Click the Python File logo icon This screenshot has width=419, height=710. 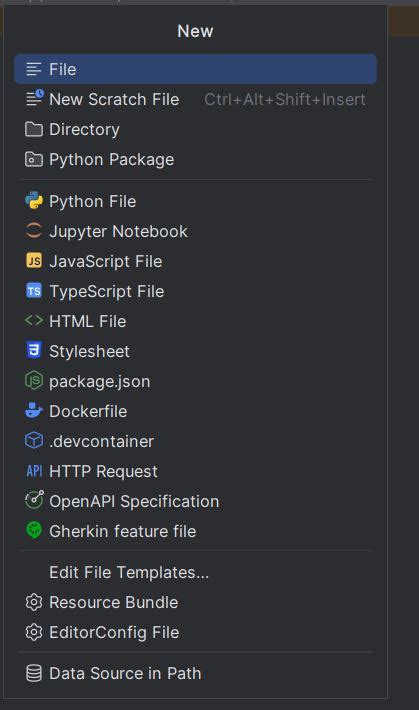[x=34, y=201]
